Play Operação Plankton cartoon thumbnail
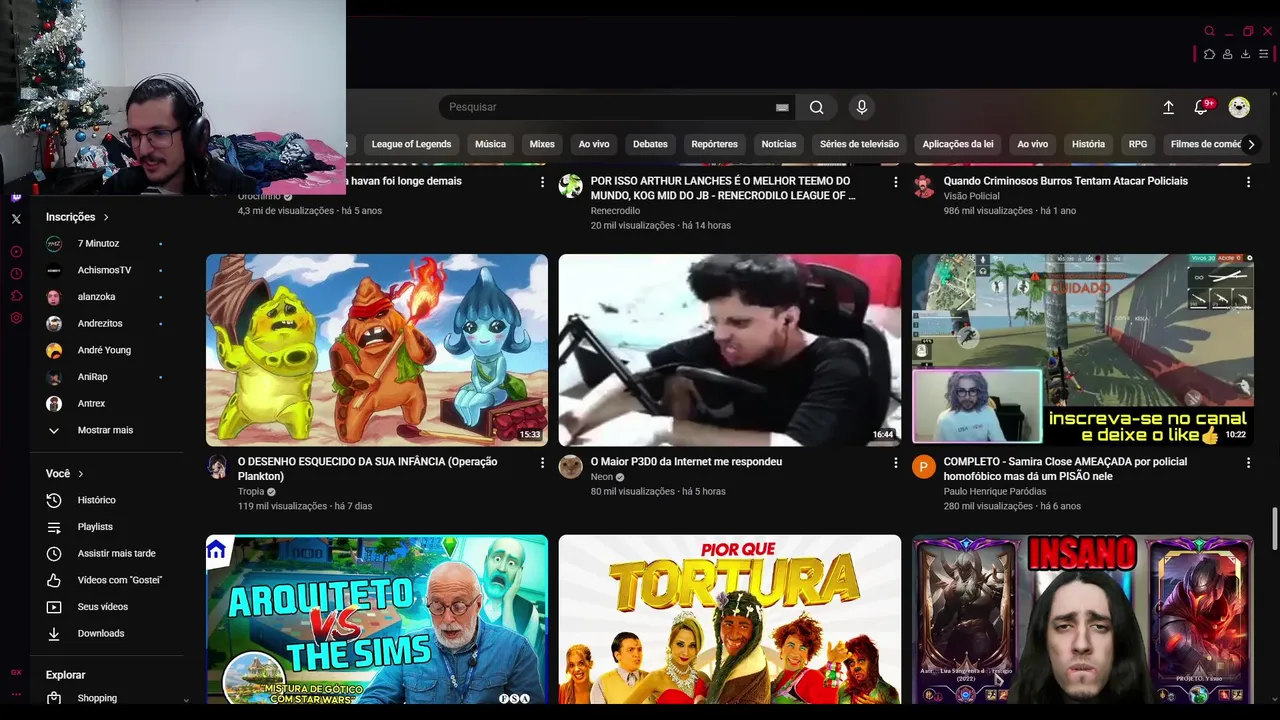 (377, 350)
